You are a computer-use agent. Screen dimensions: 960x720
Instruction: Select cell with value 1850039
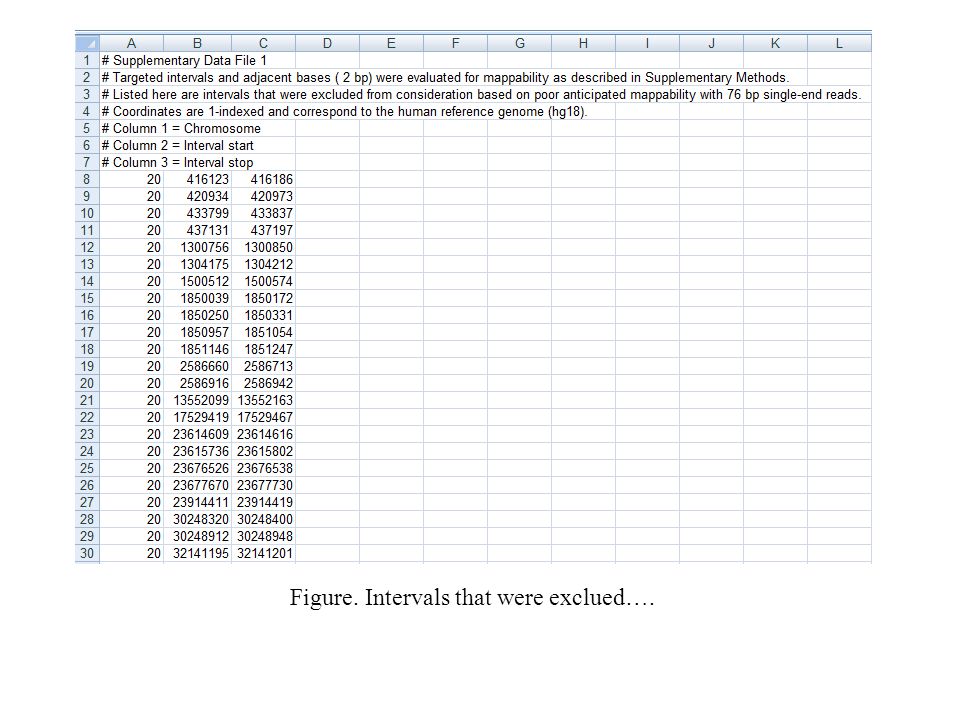(197, 298)
